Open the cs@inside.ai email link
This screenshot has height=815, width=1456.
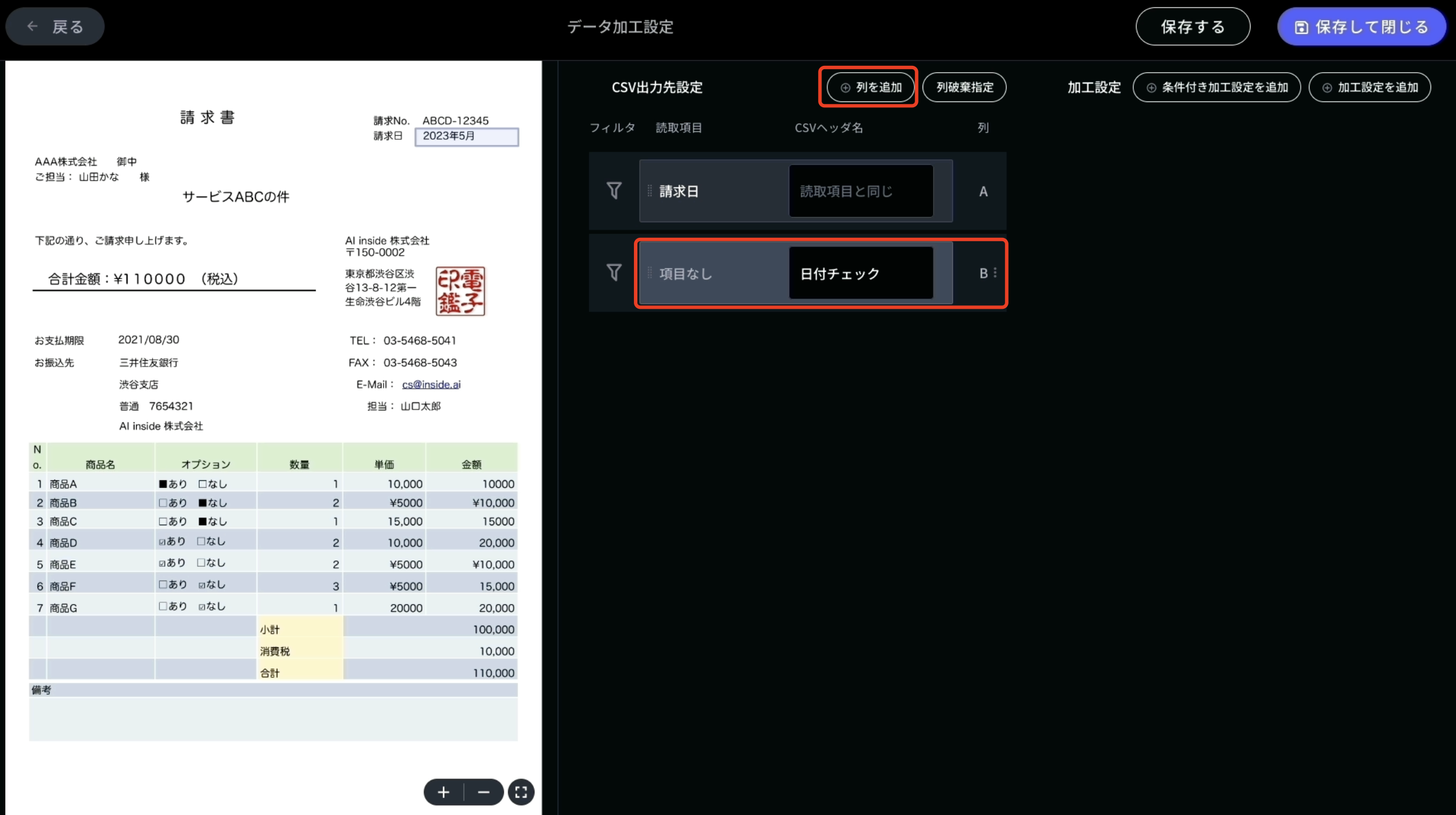tap(431, 384)
